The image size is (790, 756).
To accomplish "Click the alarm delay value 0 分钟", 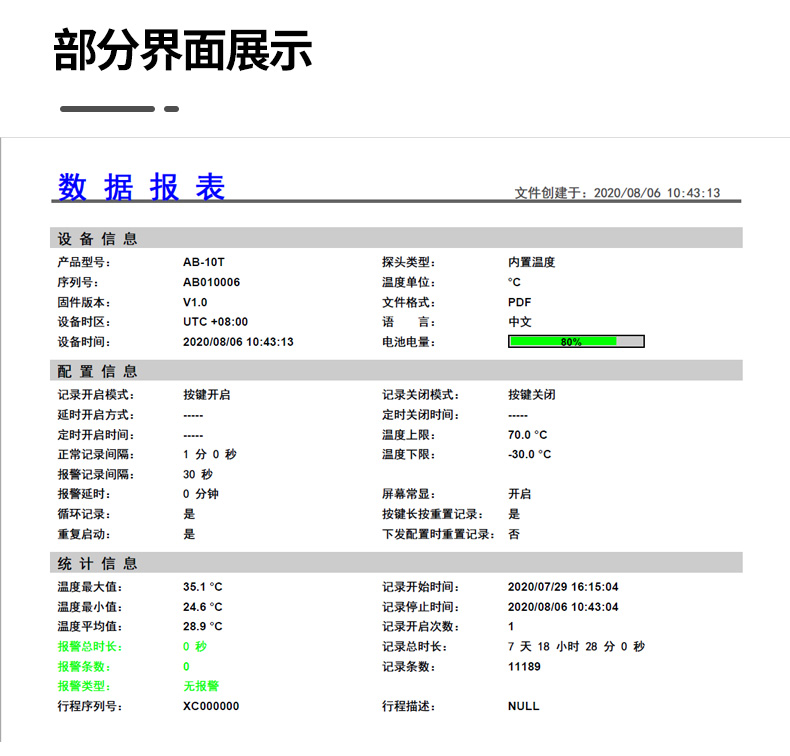I will (201, 494).
